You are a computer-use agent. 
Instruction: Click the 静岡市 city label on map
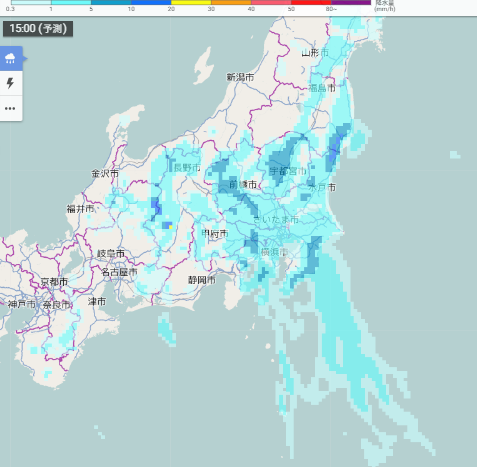click(202, 280)
